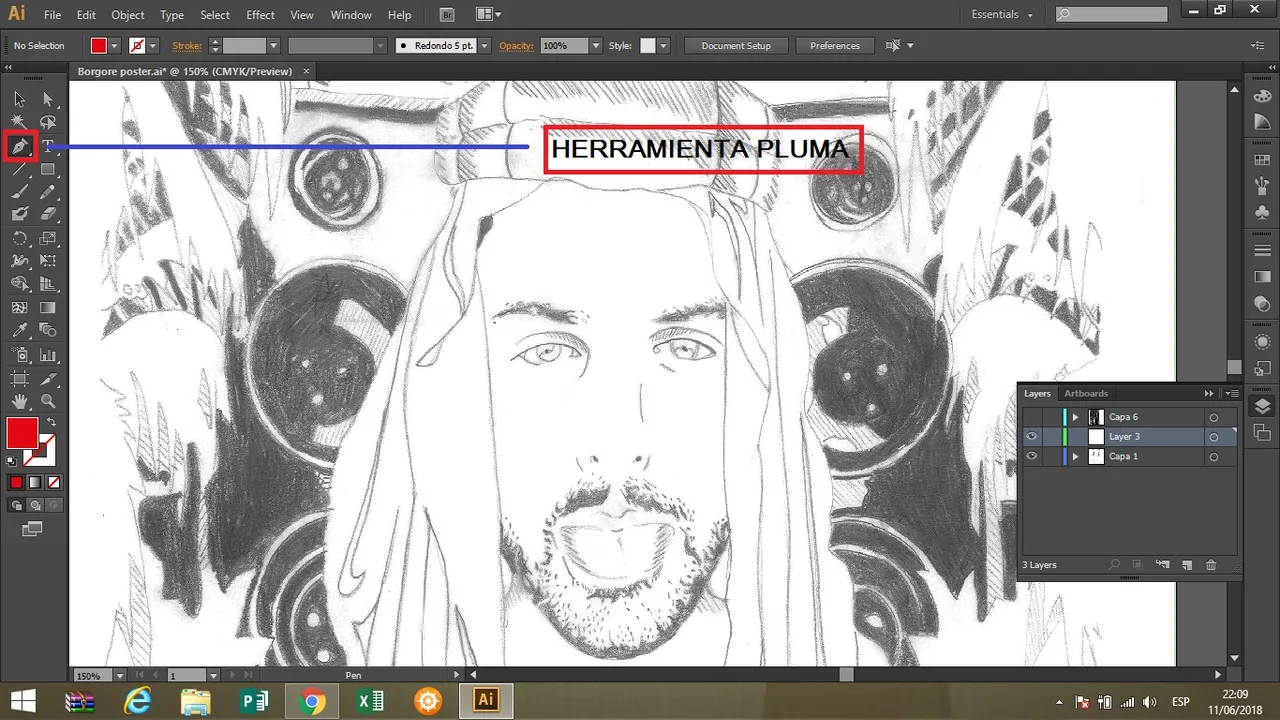Viewport: 1280px width, 720px height.
Task: Open the Style dropdown
Action: 663,46
